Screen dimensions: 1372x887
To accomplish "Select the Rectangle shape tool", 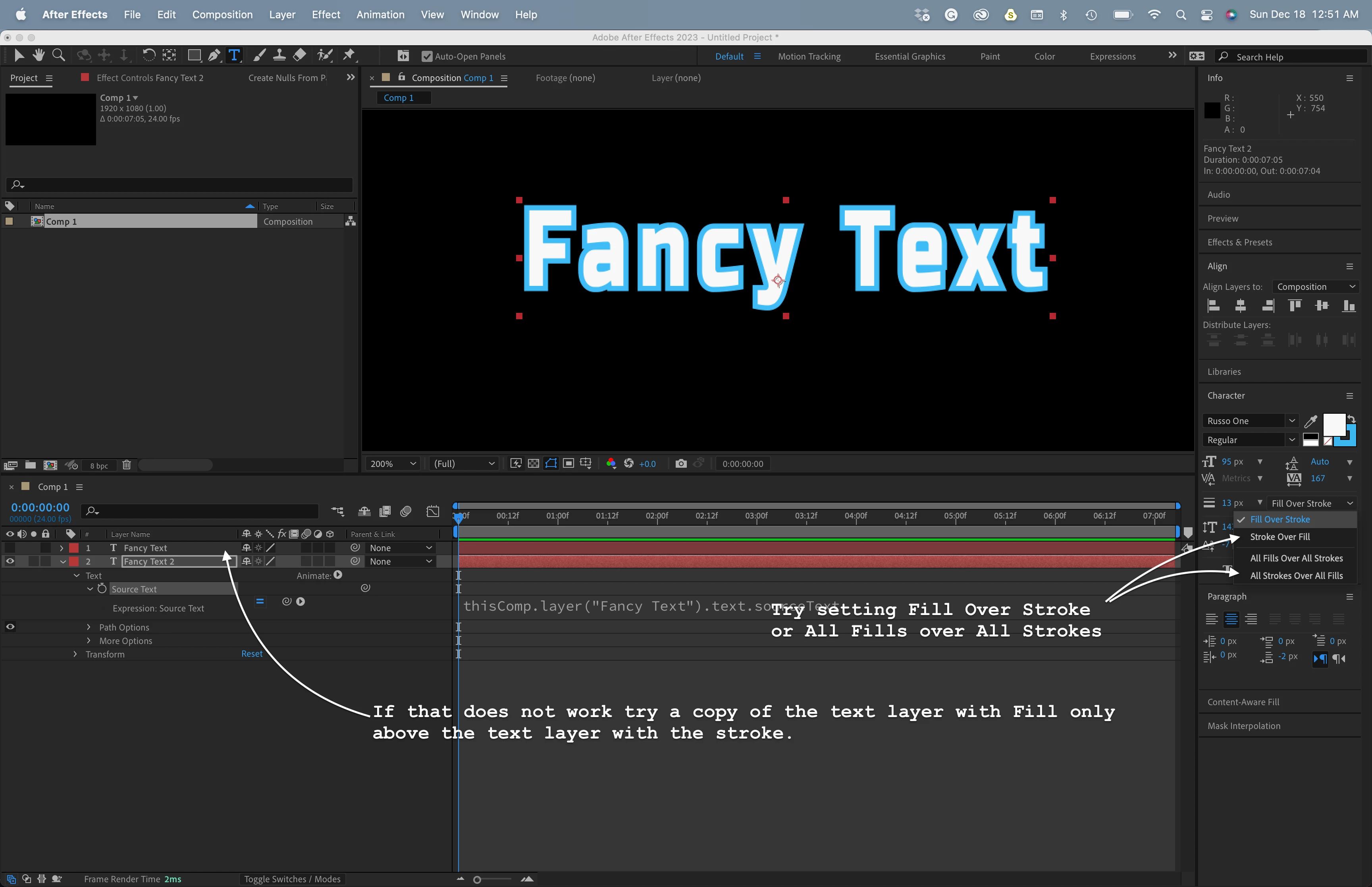I will pyautogui.click(x=194, y=55).
